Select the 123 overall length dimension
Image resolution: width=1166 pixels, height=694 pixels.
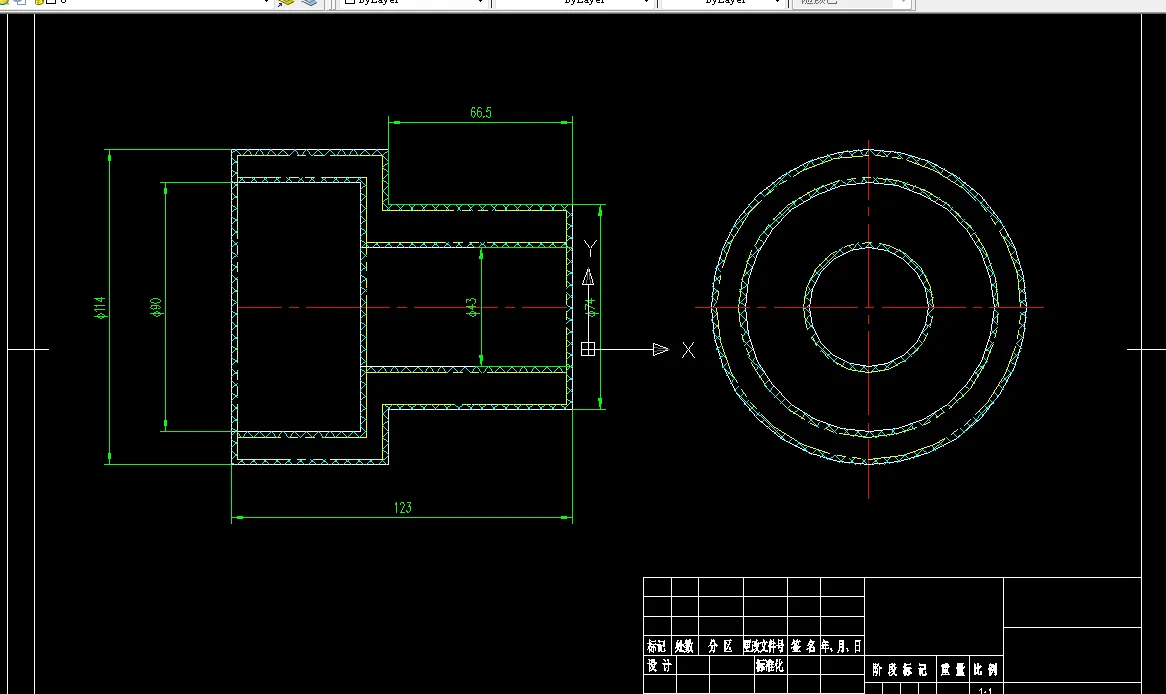tap(402, 507)
